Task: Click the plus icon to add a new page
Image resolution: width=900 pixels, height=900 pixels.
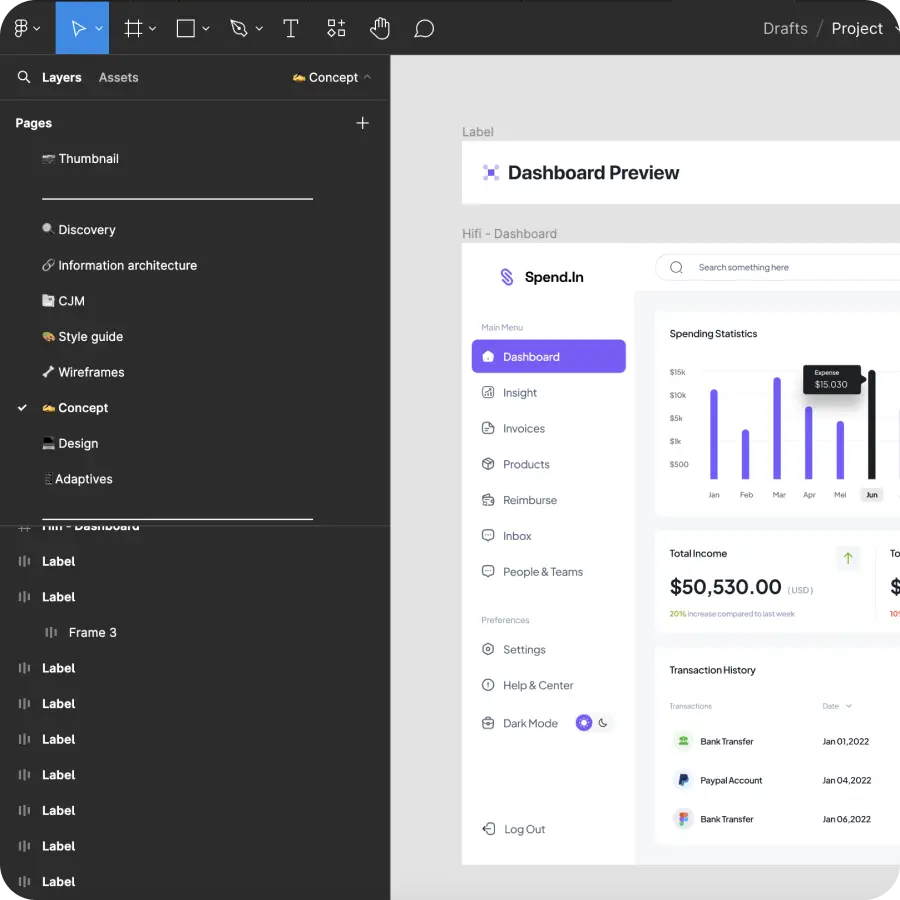Action: [x=362, y=122]
